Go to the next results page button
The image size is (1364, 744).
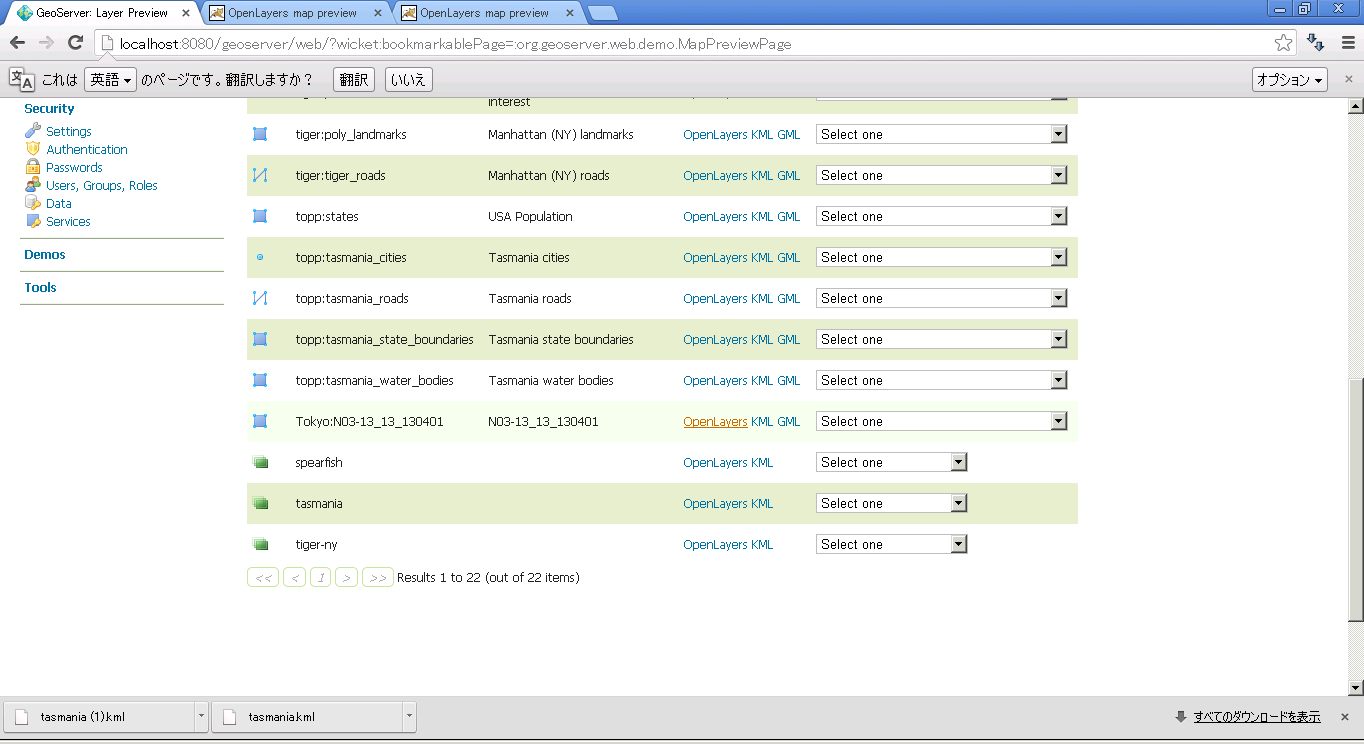tap(346, 578)
